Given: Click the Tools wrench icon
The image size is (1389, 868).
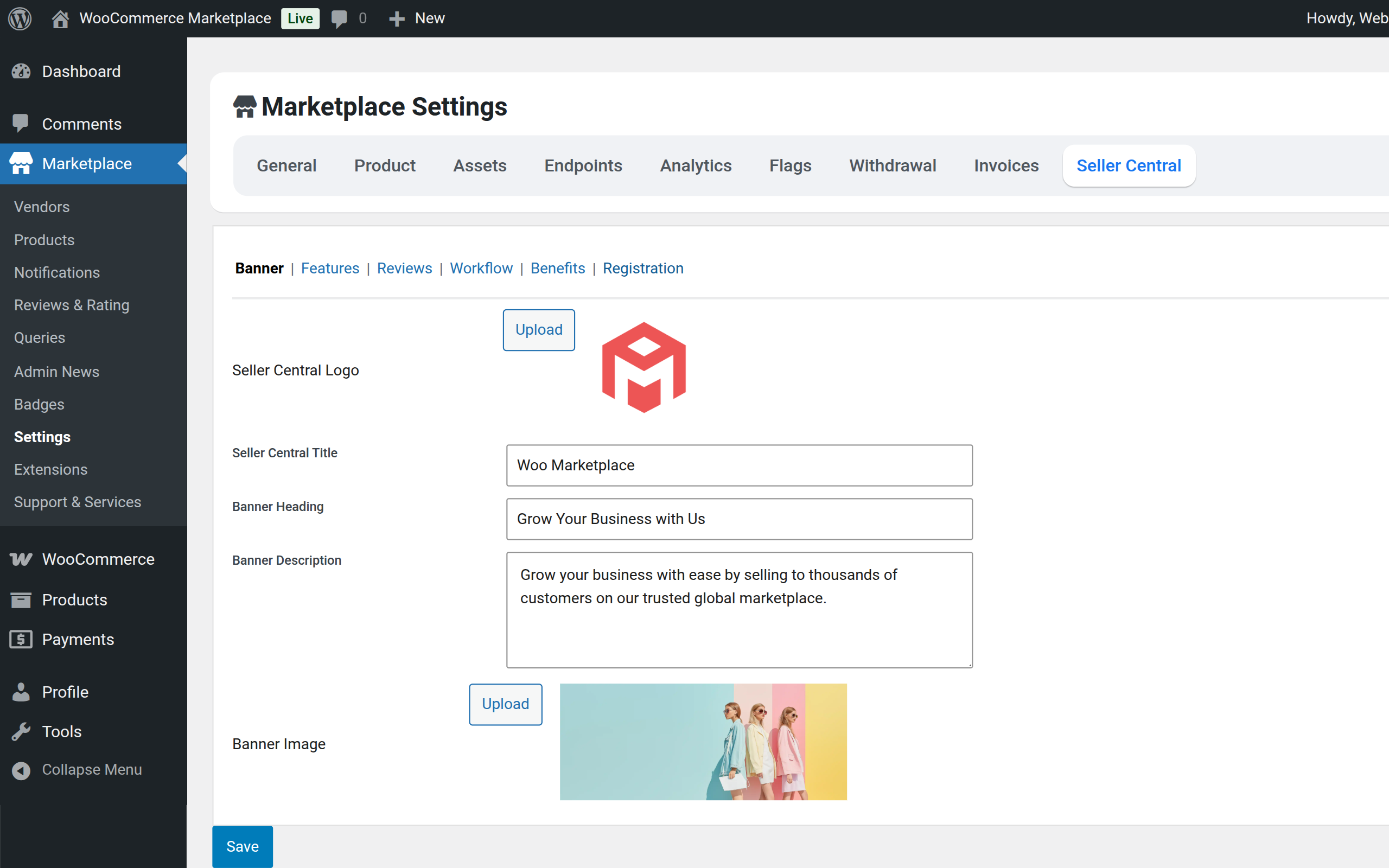Looking at the screenshot, I should 21,731.
